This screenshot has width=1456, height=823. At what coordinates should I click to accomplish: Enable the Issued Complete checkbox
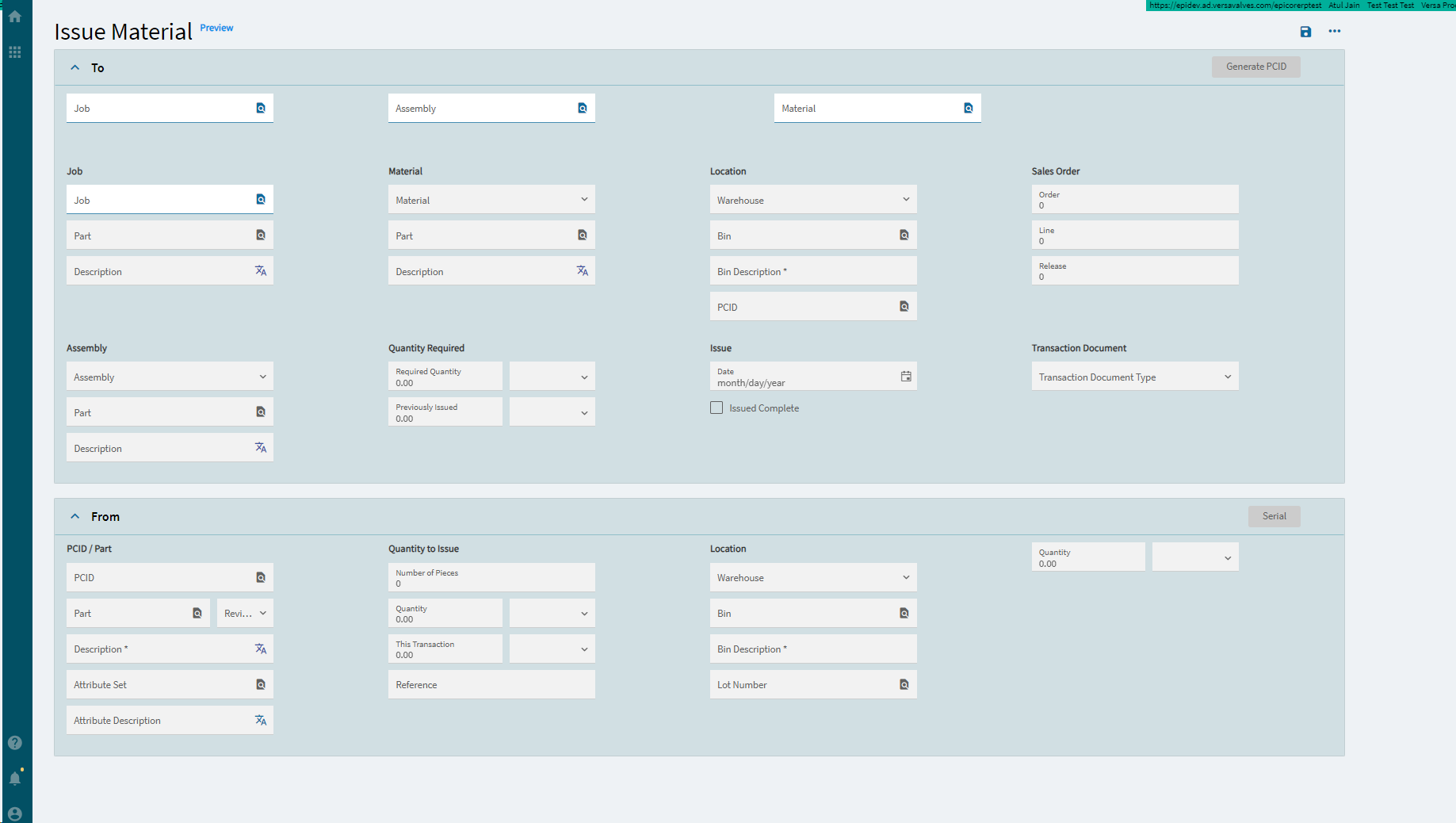(717, 408)
